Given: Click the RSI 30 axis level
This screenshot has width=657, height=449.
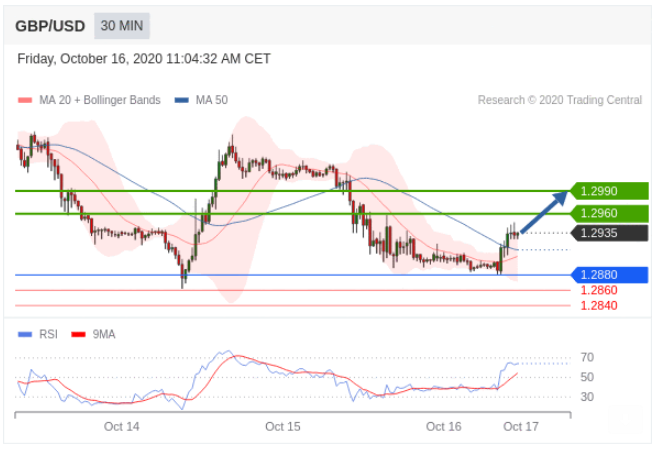Looking at the screenshot, I should click(x=587, y=396).
